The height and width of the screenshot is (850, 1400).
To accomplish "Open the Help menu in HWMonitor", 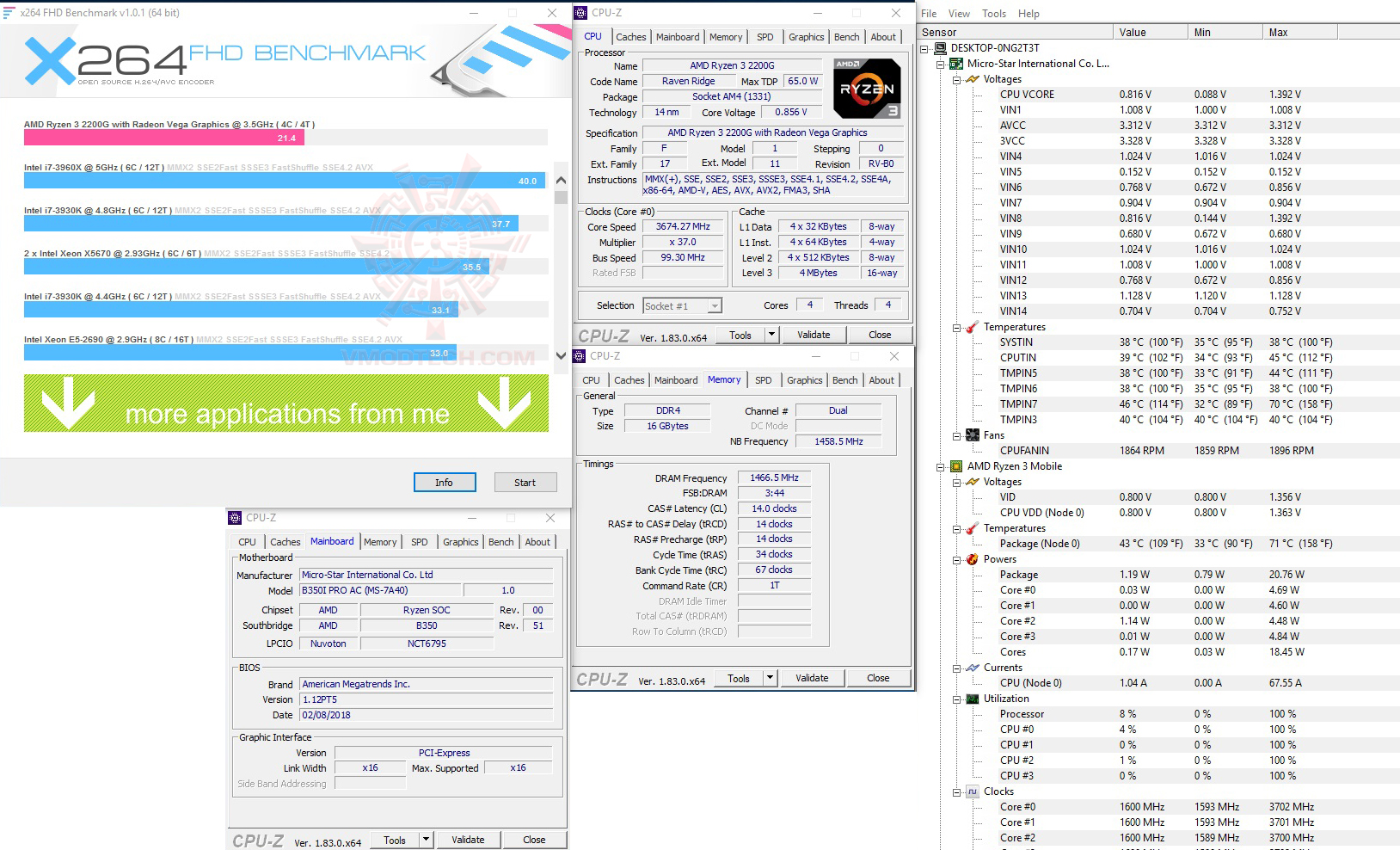I will 1029,14.
